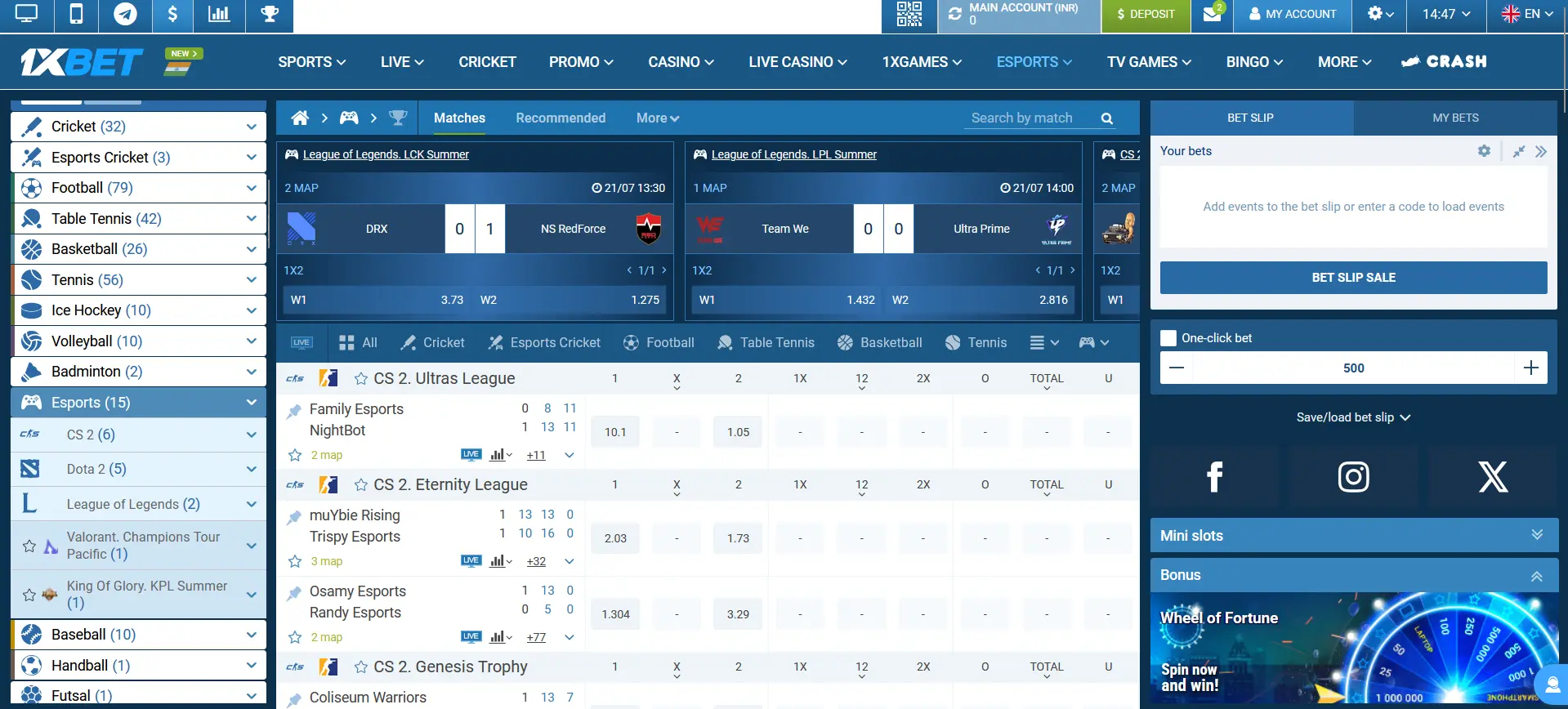The image size is (1568, 709).
Task: Open the live chat support icon
Action: (1552, 684)
